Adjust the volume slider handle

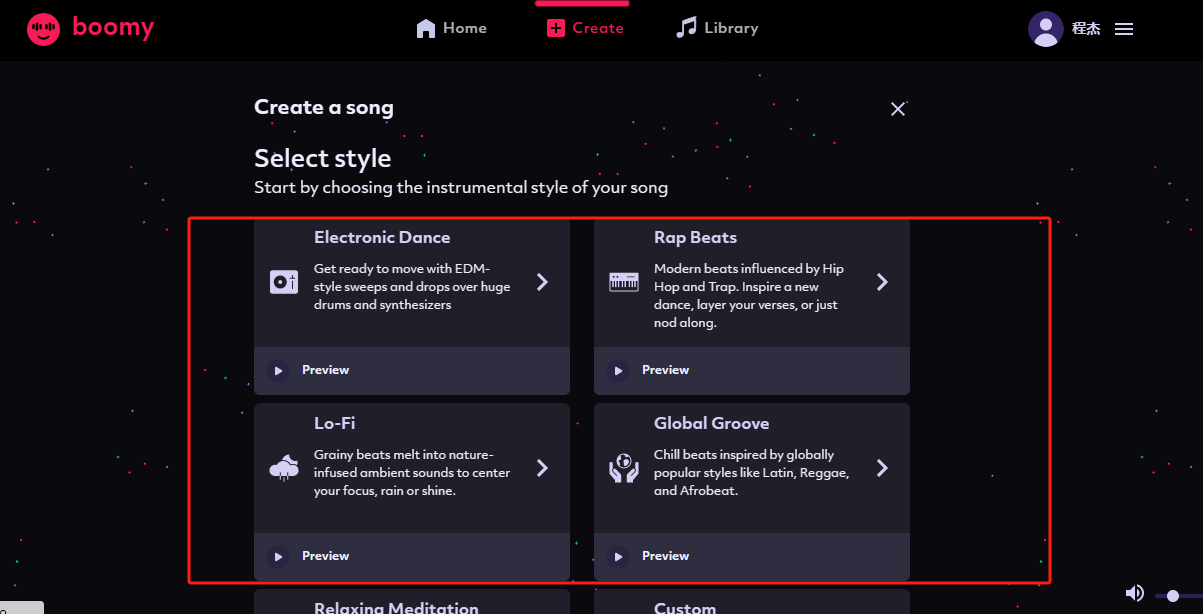coord(1173,596)
